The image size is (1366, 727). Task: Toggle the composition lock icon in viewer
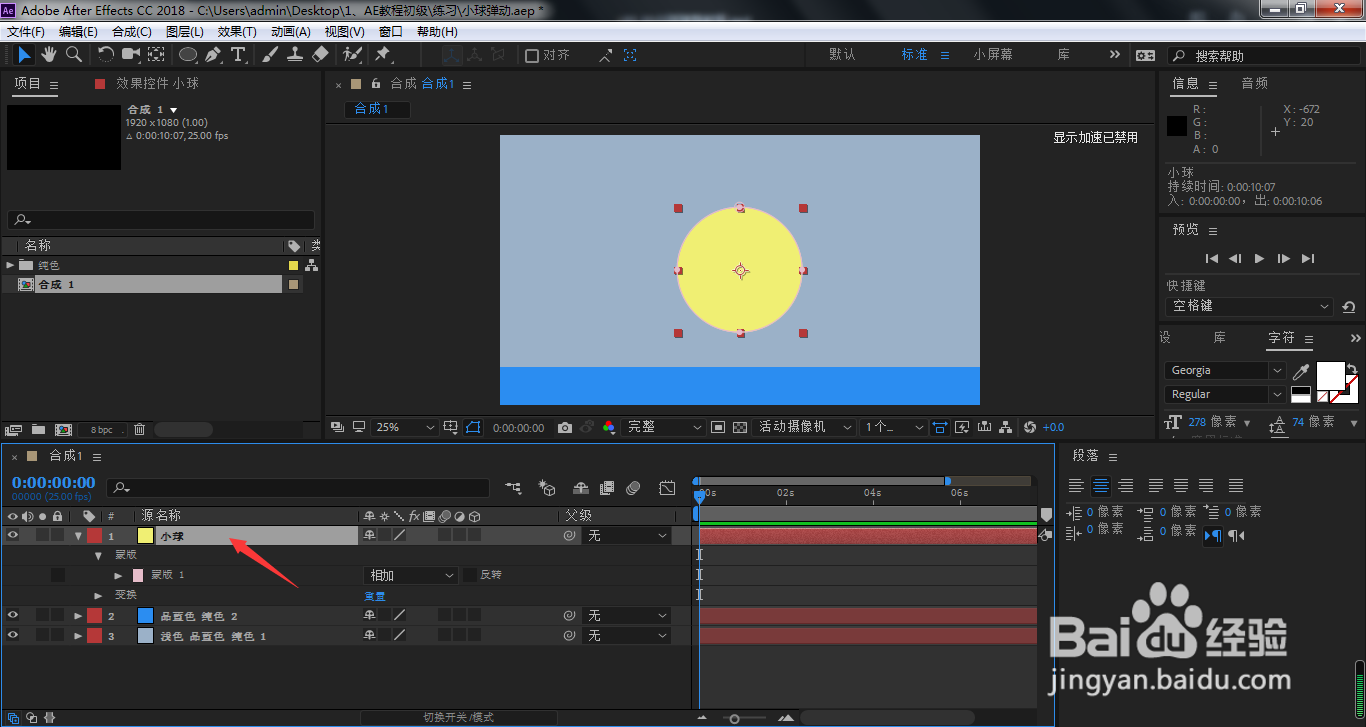(x=376, y=84)
